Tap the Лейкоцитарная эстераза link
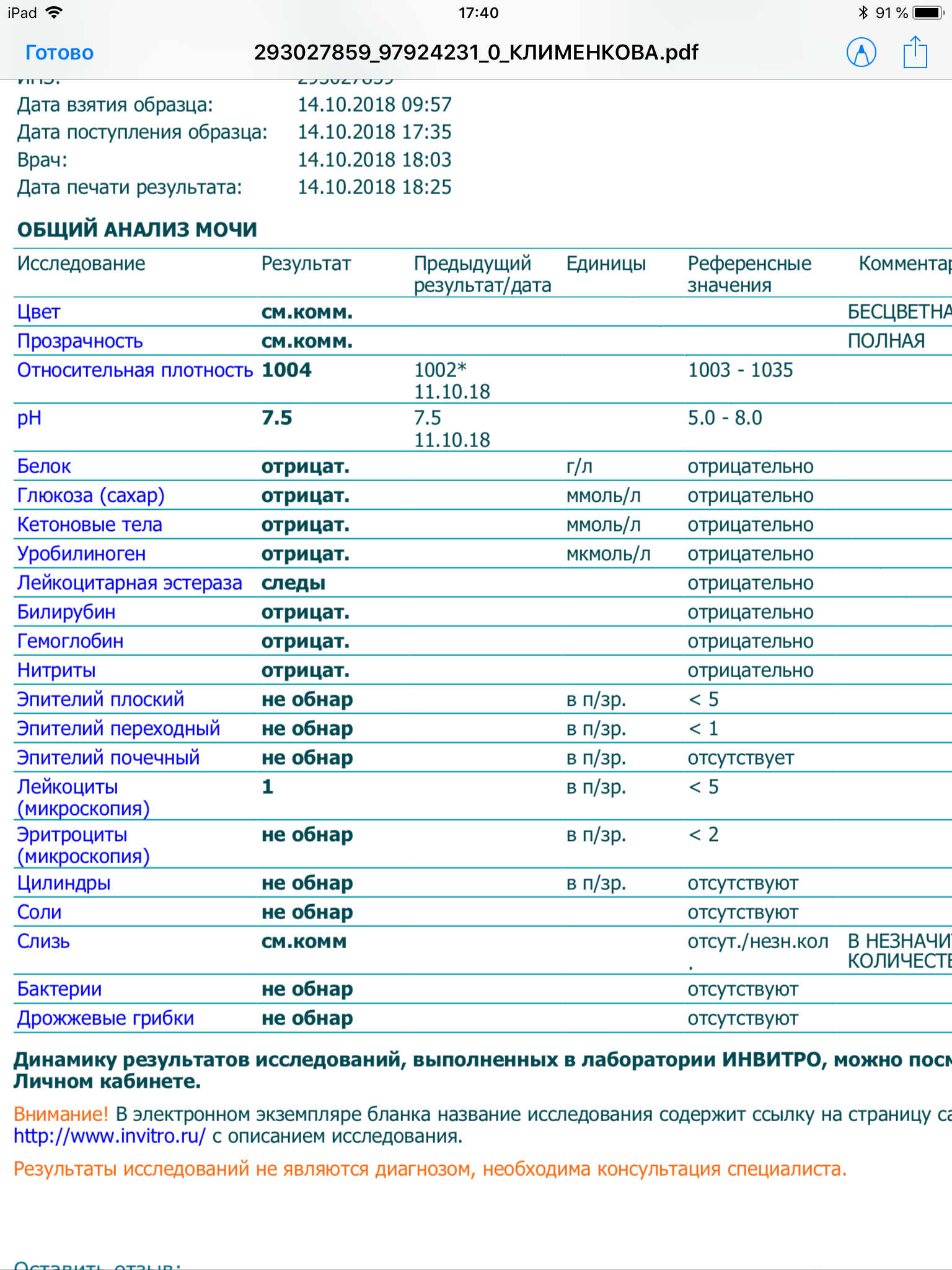The height and width of the screenshot is (1270, 952). click(129, 583)
